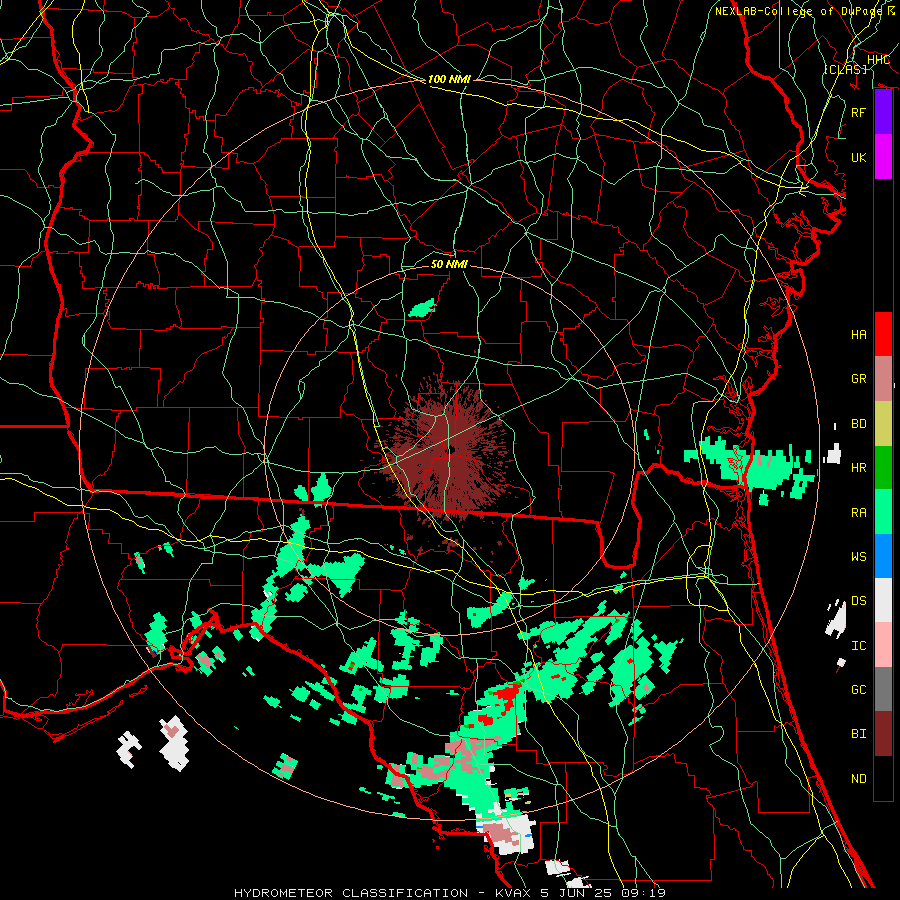Select the BD big drops legend swatch
This screenshot has height=900, width=900.
[x=883, y=424]
